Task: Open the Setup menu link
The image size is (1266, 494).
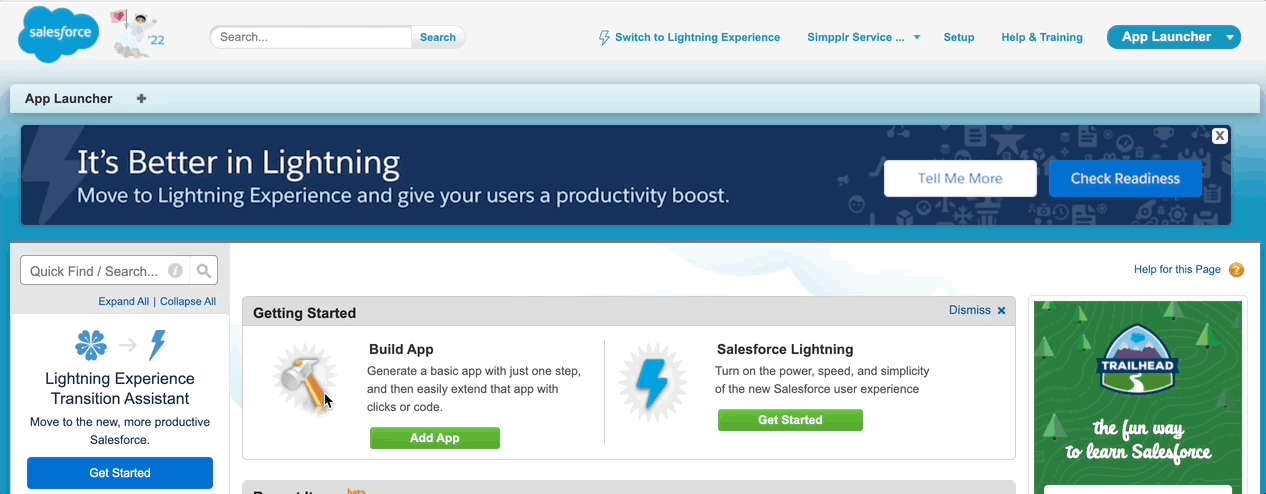Action: click(958, 37)
